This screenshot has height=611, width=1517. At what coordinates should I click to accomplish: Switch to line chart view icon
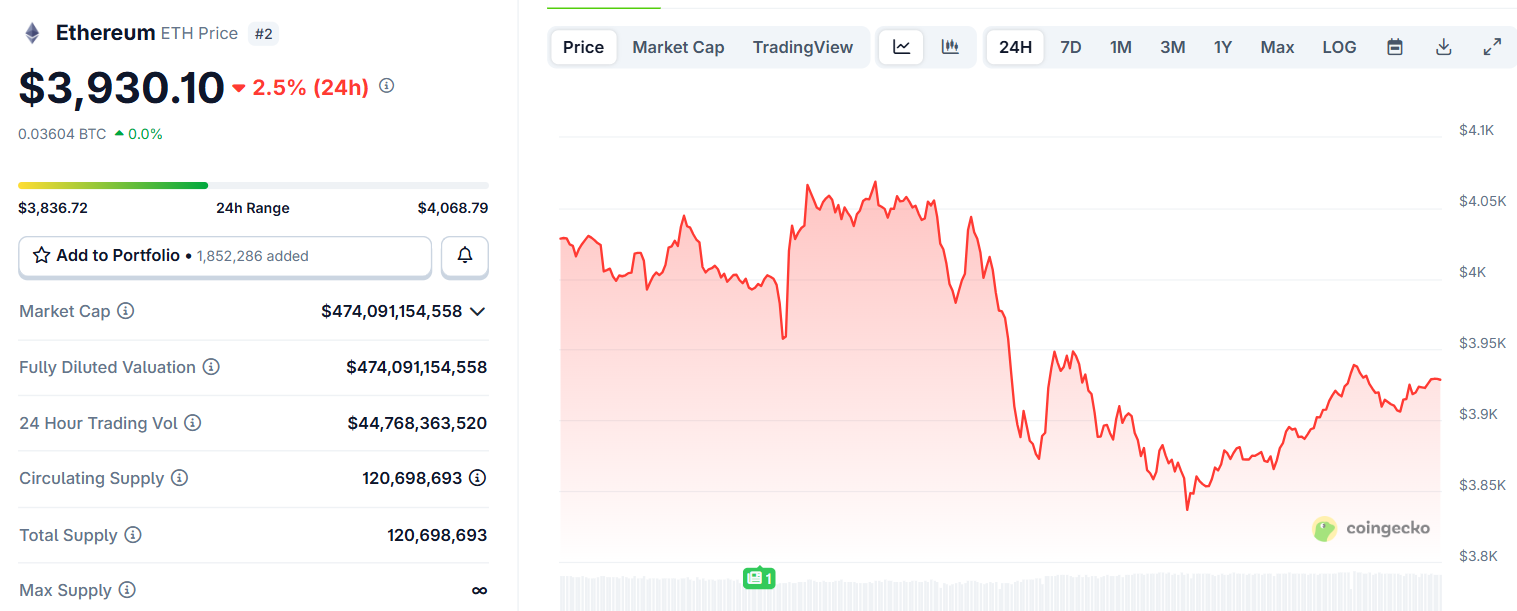point(901,47)
